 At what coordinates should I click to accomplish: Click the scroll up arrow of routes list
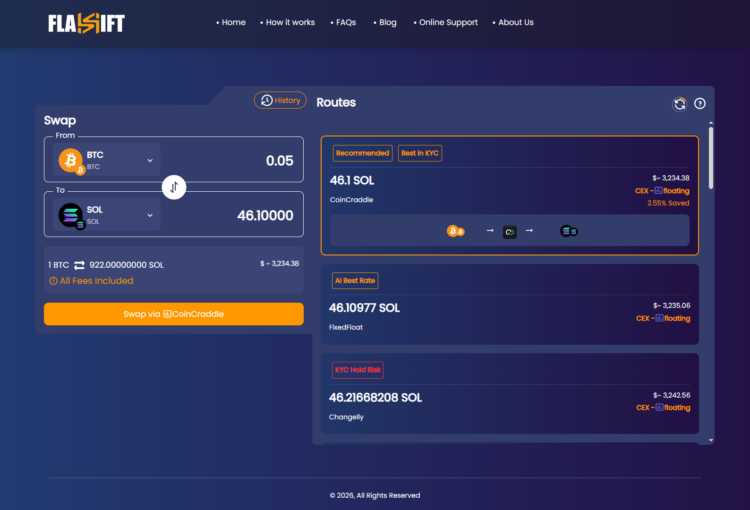[x=711, y=123]
